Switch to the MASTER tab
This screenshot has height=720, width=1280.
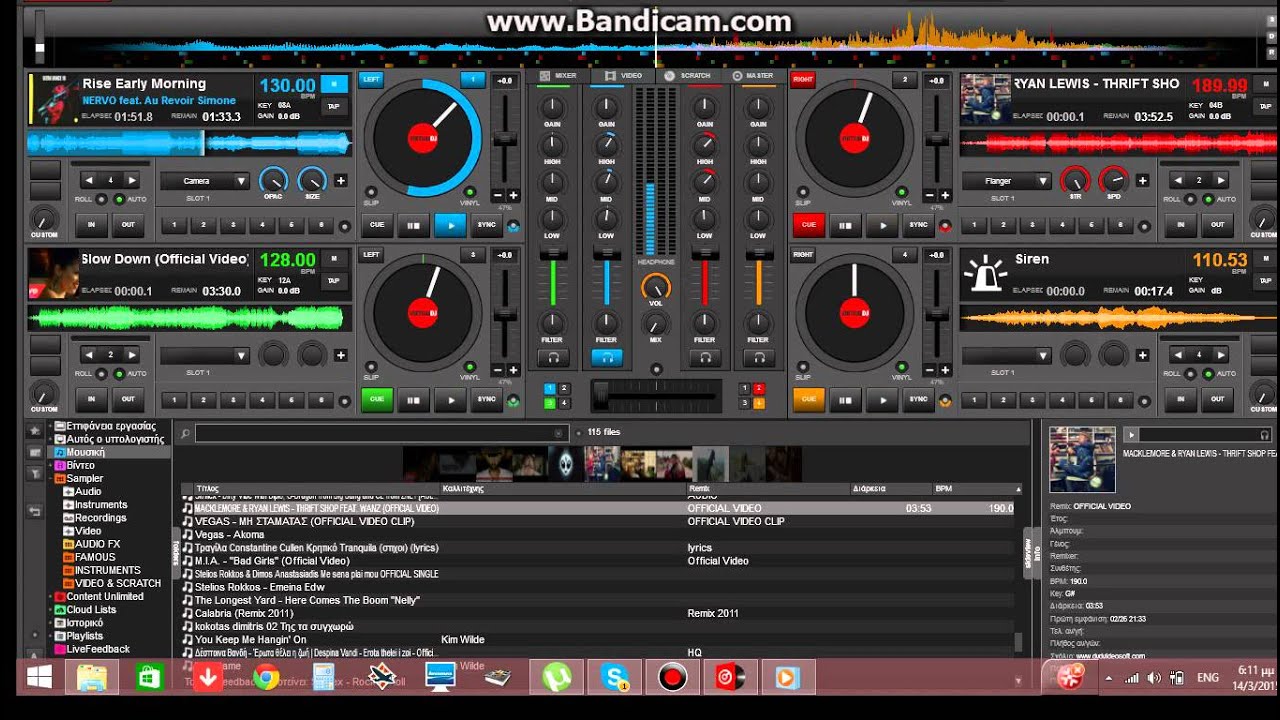(x=753, y=75)
